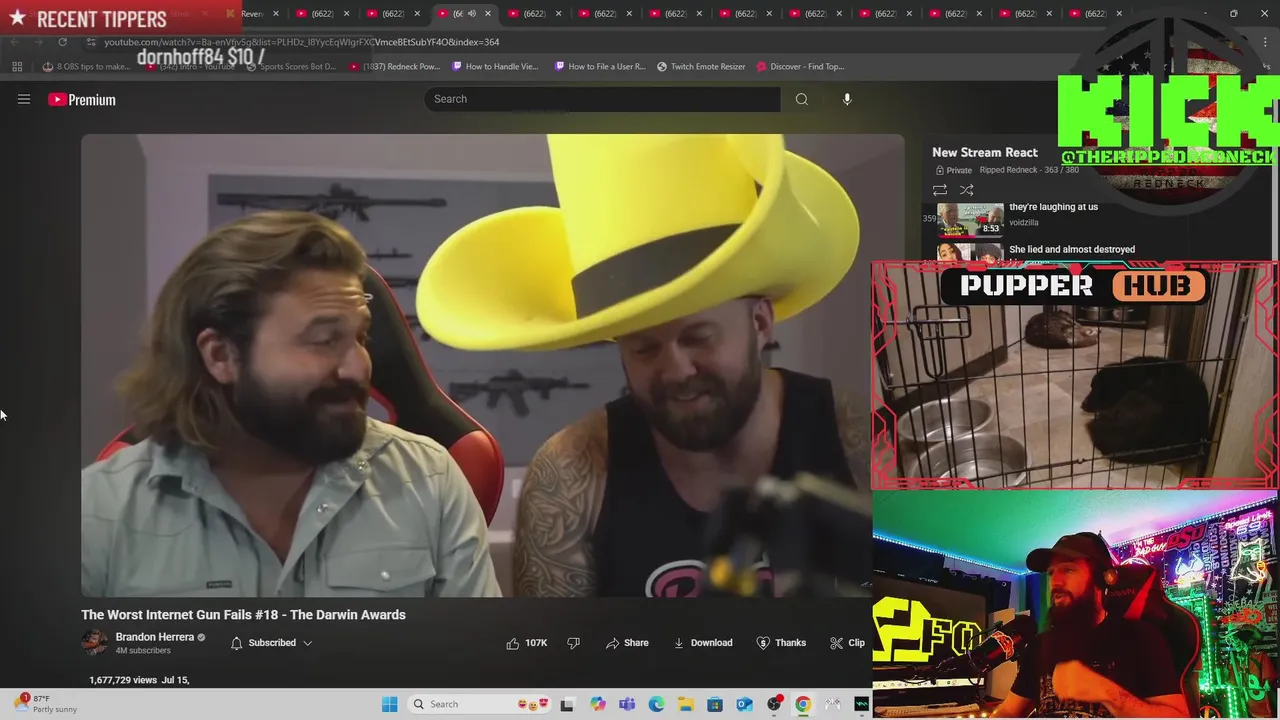The height and width of the screenshot is (720, 1280).
Task: Share the video
Action: (627, 643)
